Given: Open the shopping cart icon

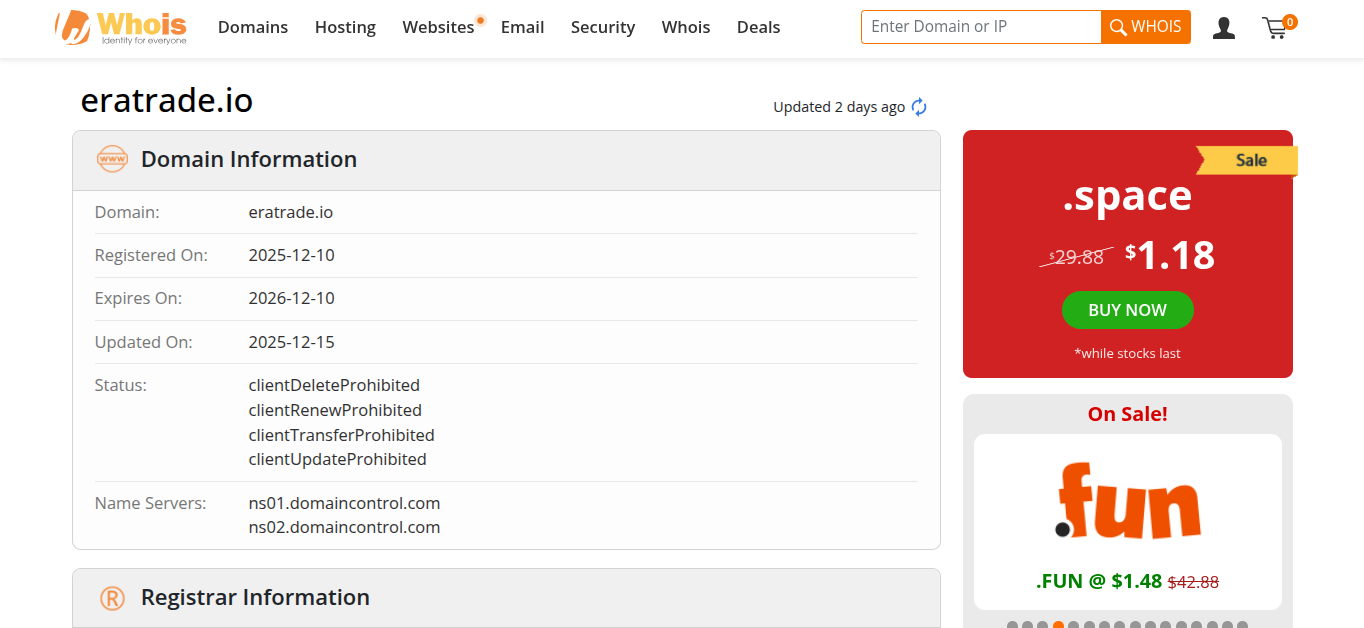Looking at the screenshot, I should point(1278,27).
